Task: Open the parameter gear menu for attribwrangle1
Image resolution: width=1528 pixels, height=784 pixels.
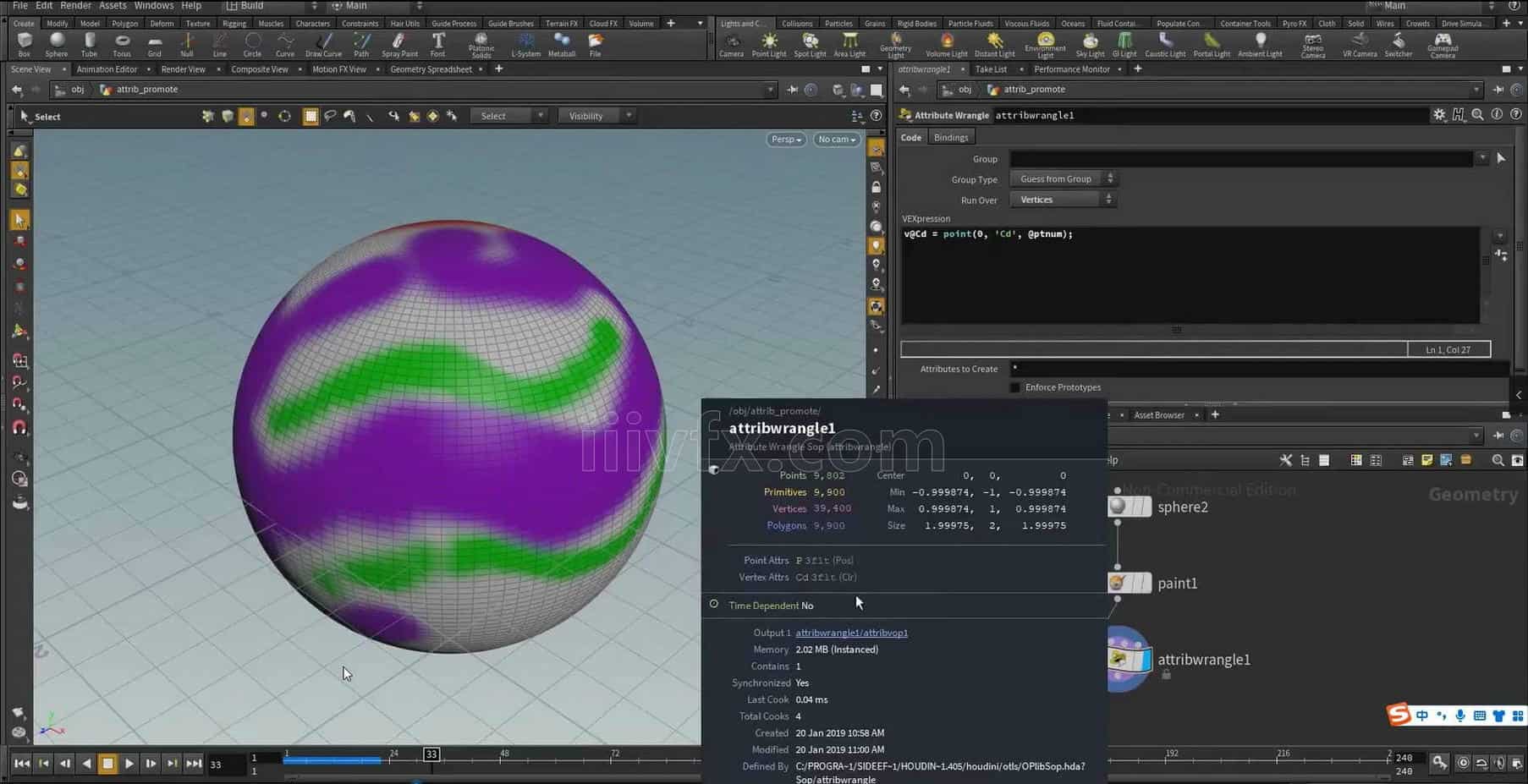Action: click(x=1439, y=115)
